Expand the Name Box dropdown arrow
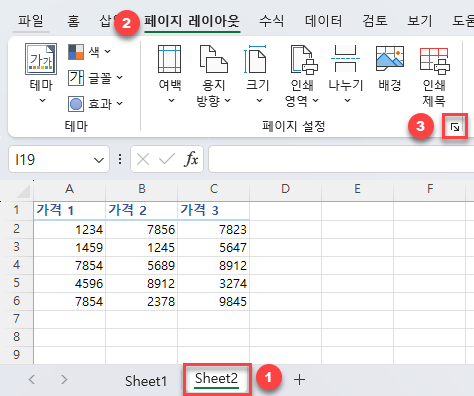474x396 pixels. pyautogui.click(x=99, y=160)
